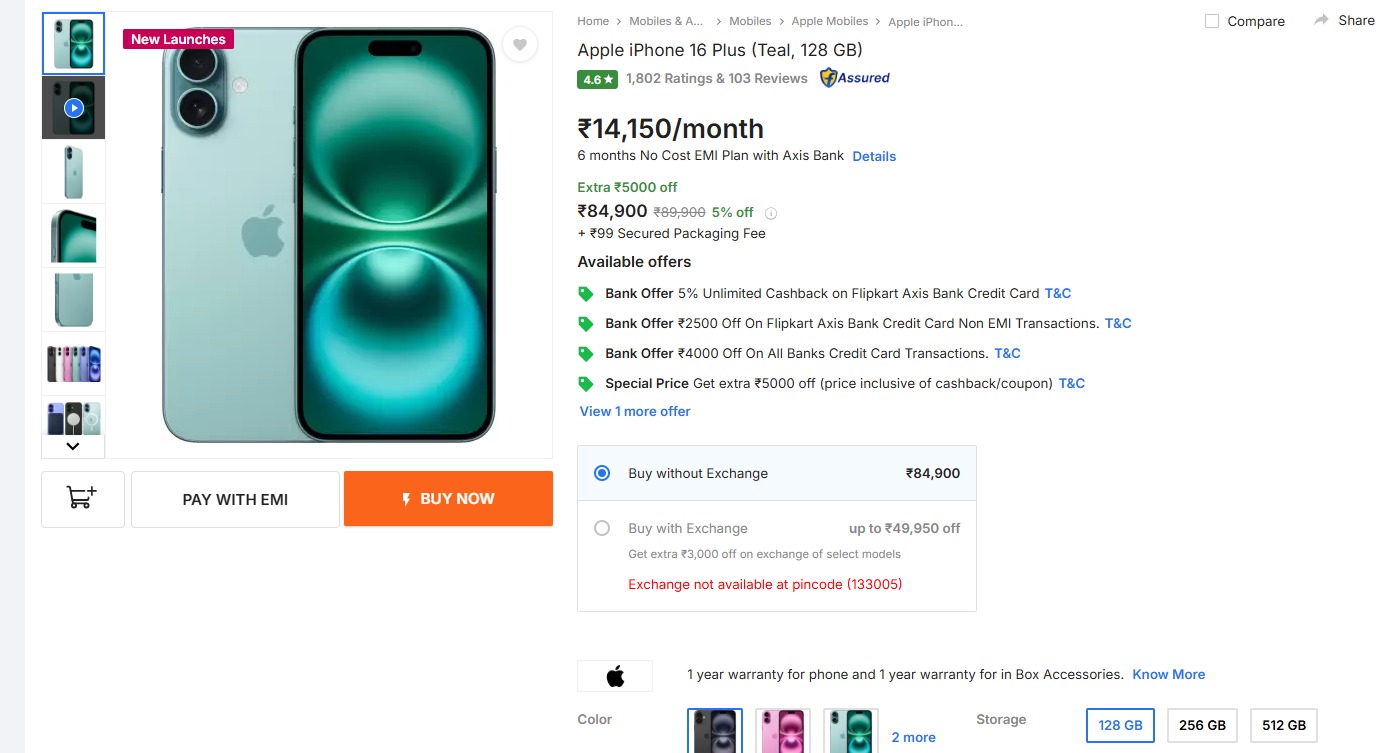This screenshot has height=753, width=1386.
Task: Select Buy with Exchange radio button
Action: 602,528
